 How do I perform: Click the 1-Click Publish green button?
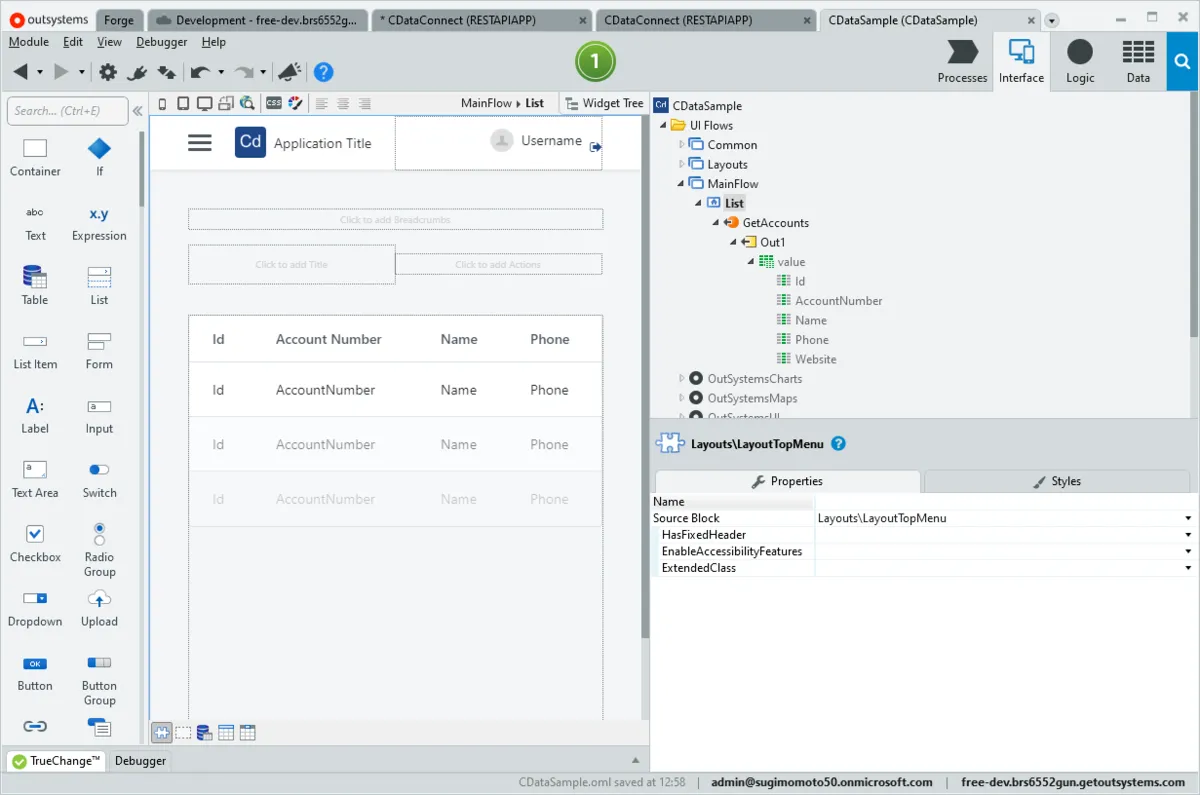click(x=595, y=62)
